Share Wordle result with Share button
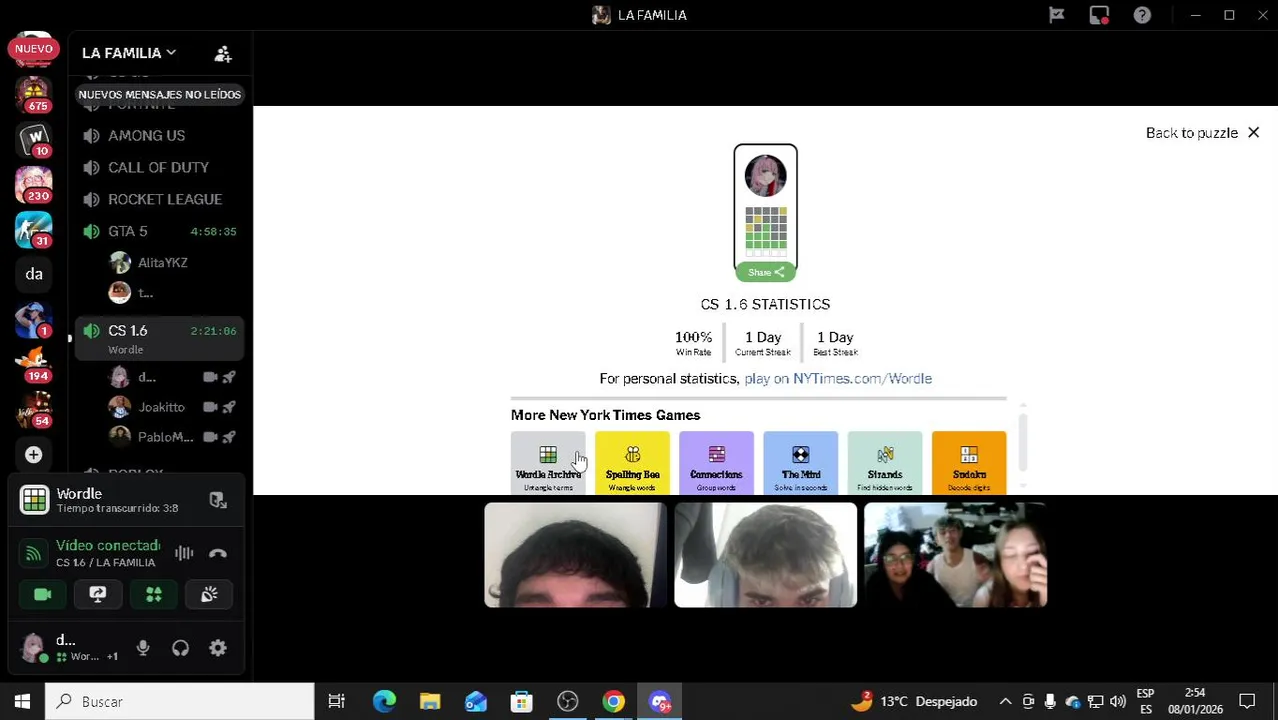The height and width of the screenshot is (720, 1278). click(765, 272)
